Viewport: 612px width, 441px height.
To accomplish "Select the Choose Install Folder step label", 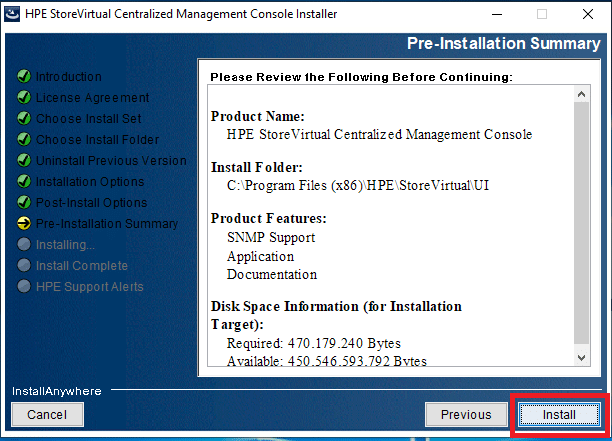I will [98, 140].
